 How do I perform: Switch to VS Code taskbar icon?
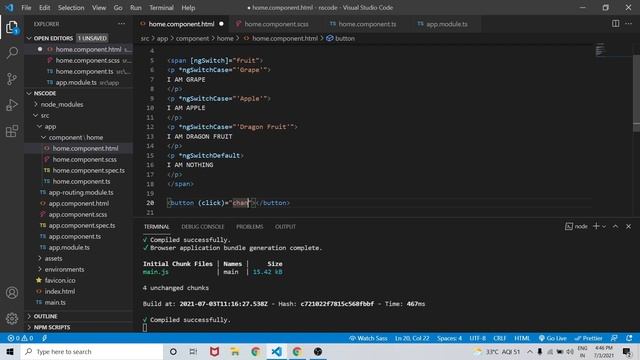coord(276,351)
